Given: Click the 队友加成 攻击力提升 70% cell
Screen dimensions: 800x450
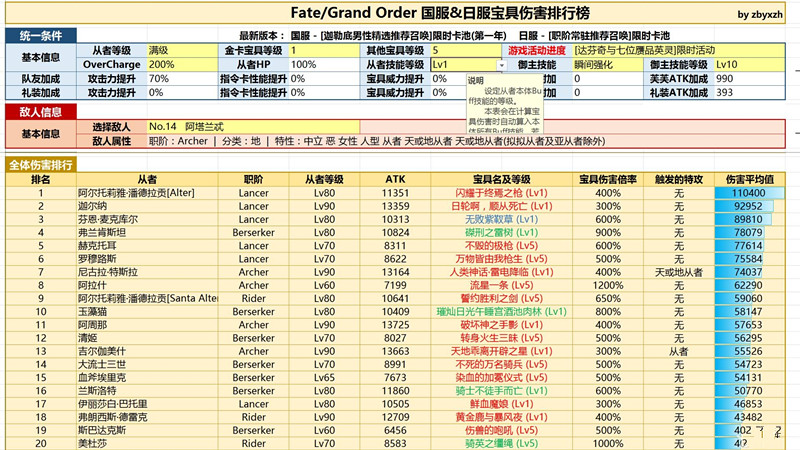Looking at the screenshot, I should coord(183,79).
